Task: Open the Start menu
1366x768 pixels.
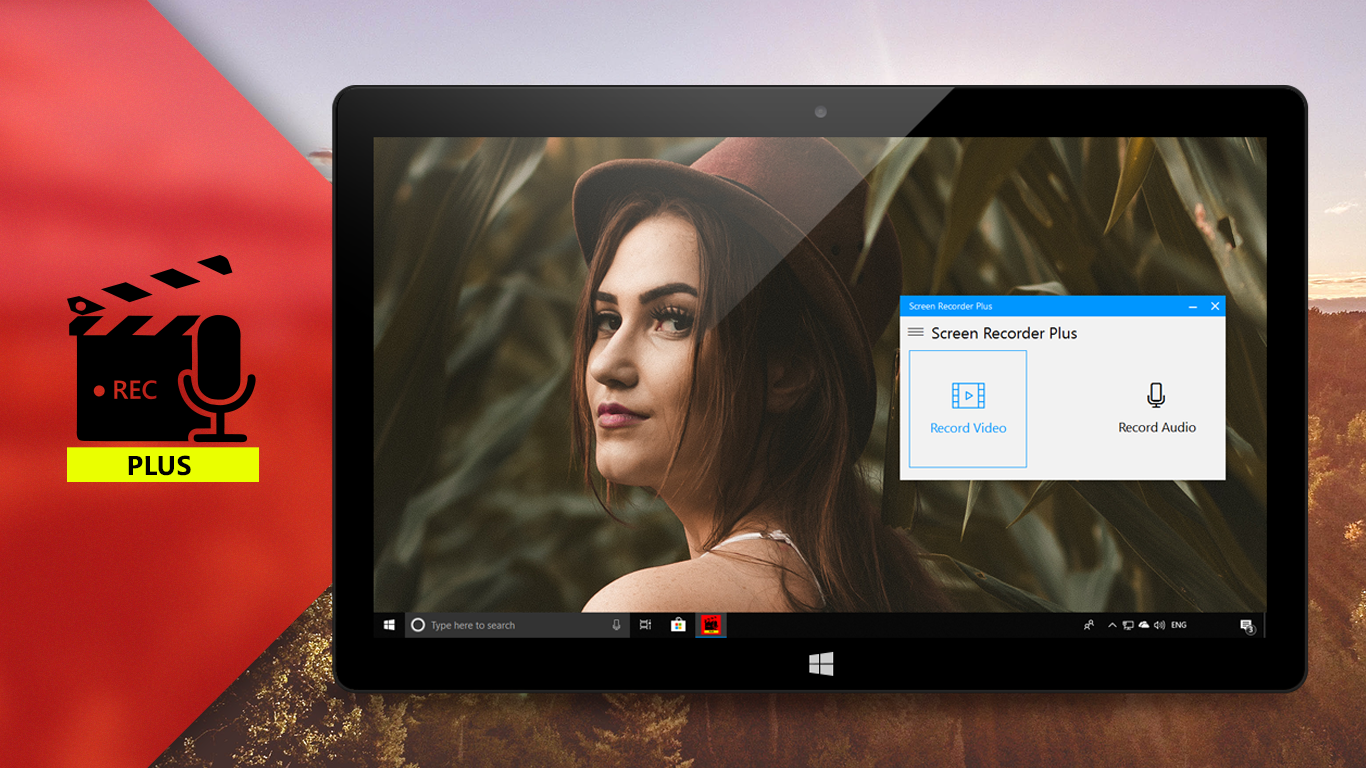Action: pyautogui.click(x=389, y=624)
